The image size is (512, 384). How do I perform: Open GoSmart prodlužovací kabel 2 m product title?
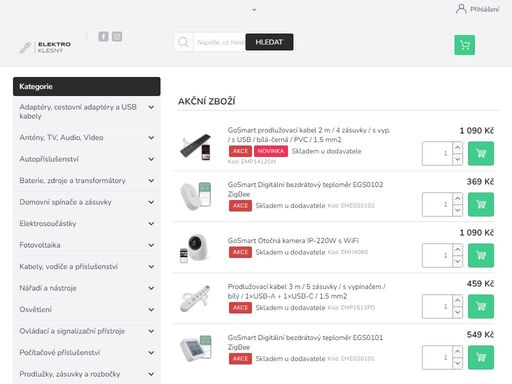(x=309, y=135)
